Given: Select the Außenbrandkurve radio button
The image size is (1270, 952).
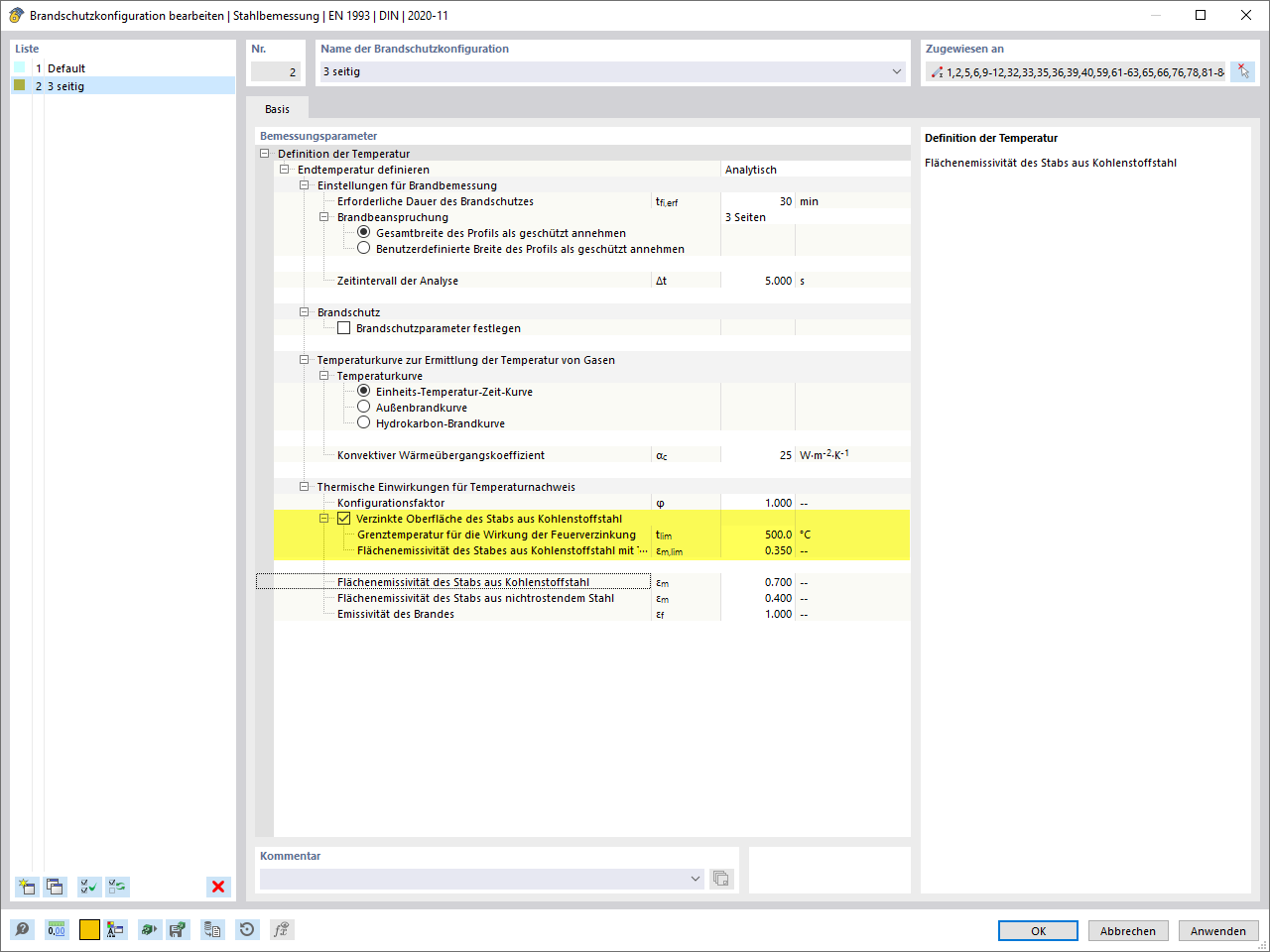Looking at the screenshot, I should (364, 407).
